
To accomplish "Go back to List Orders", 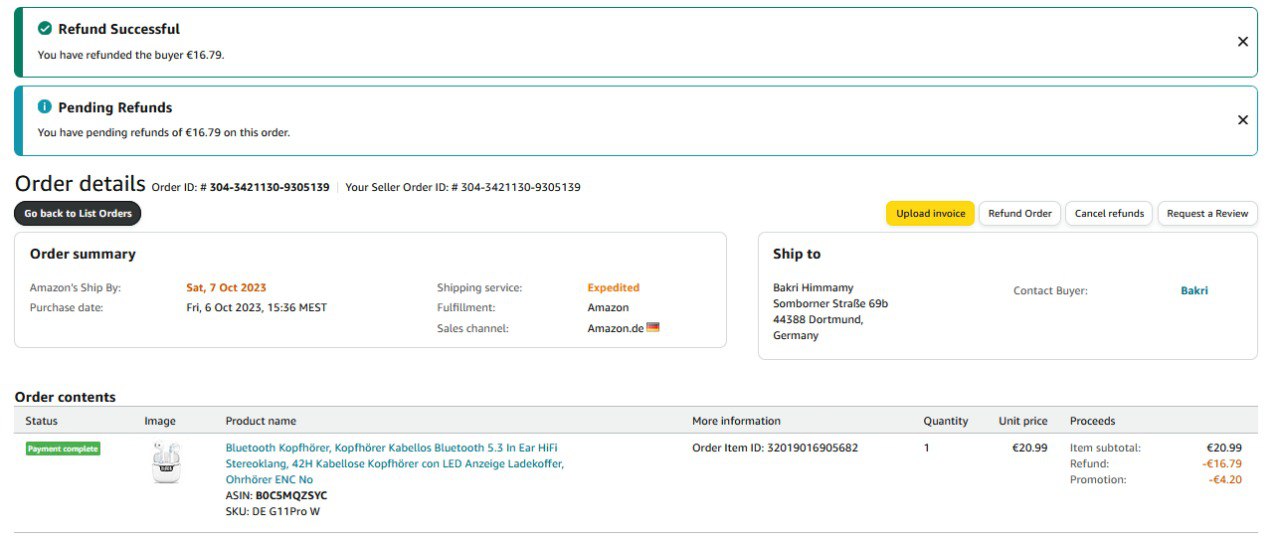I will click(78, 213).
